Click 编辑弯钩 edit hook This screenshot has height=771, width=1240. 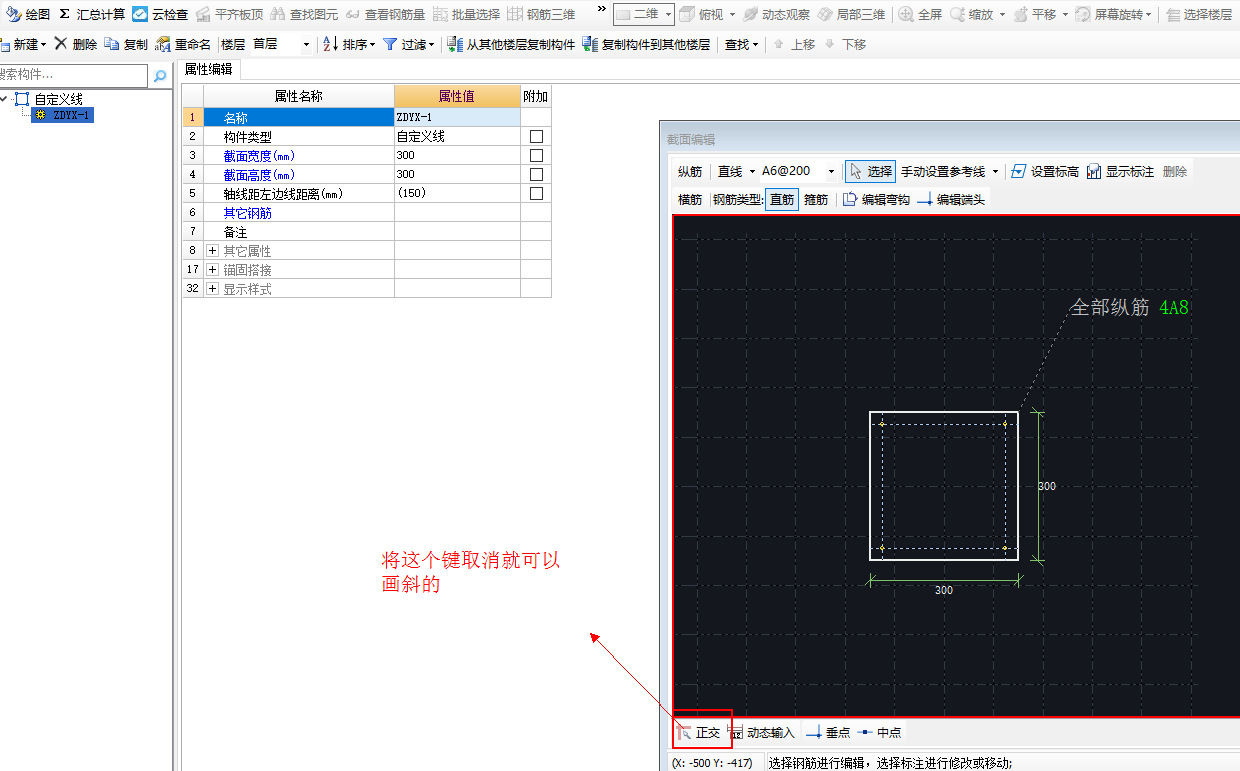[x=877, y=200]
